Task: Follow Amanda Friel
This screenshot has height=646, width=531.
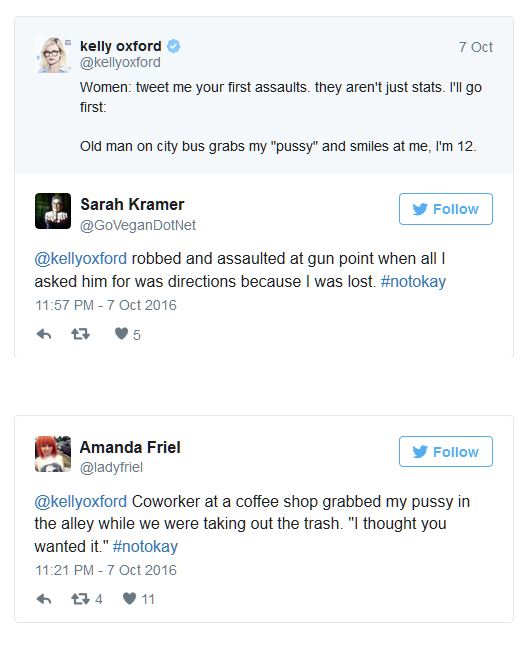Action: coord(446,452)
